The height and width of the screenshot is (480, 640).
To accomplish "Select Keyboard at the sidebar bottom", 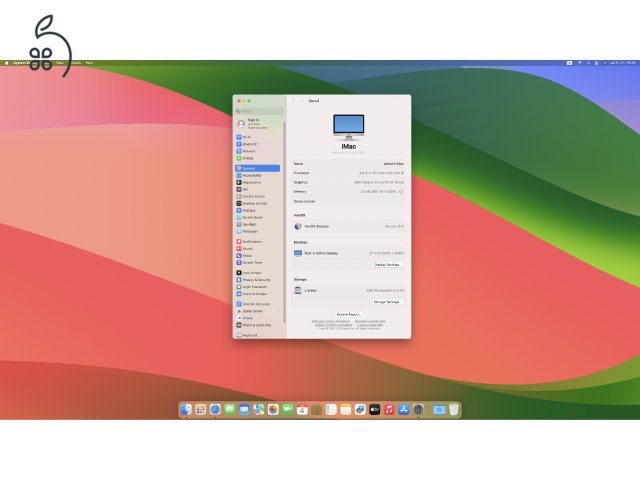I will pyautogui.click(x=258, y=335).
